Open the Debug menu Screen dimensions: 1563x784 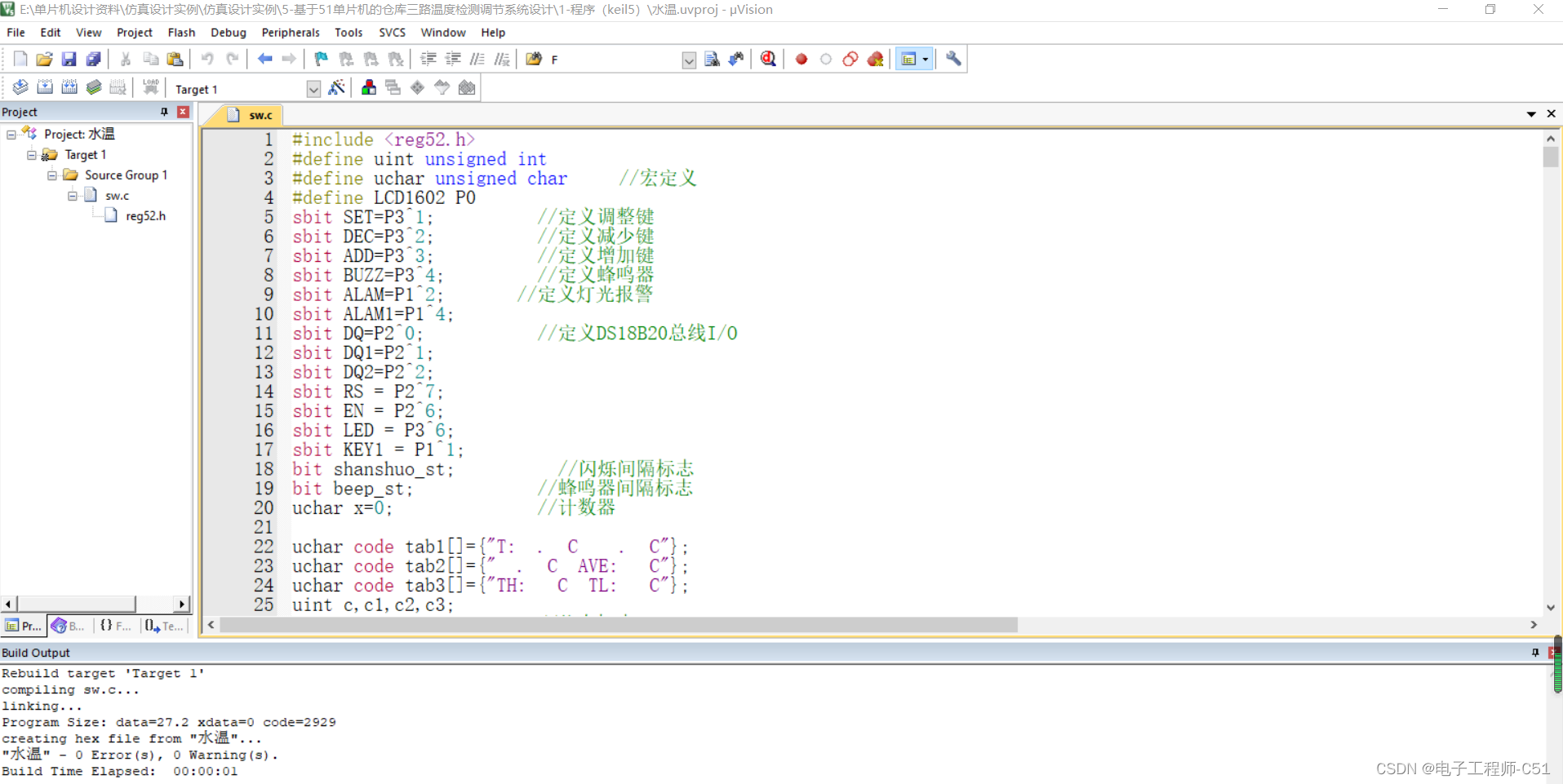coord(229,33)
